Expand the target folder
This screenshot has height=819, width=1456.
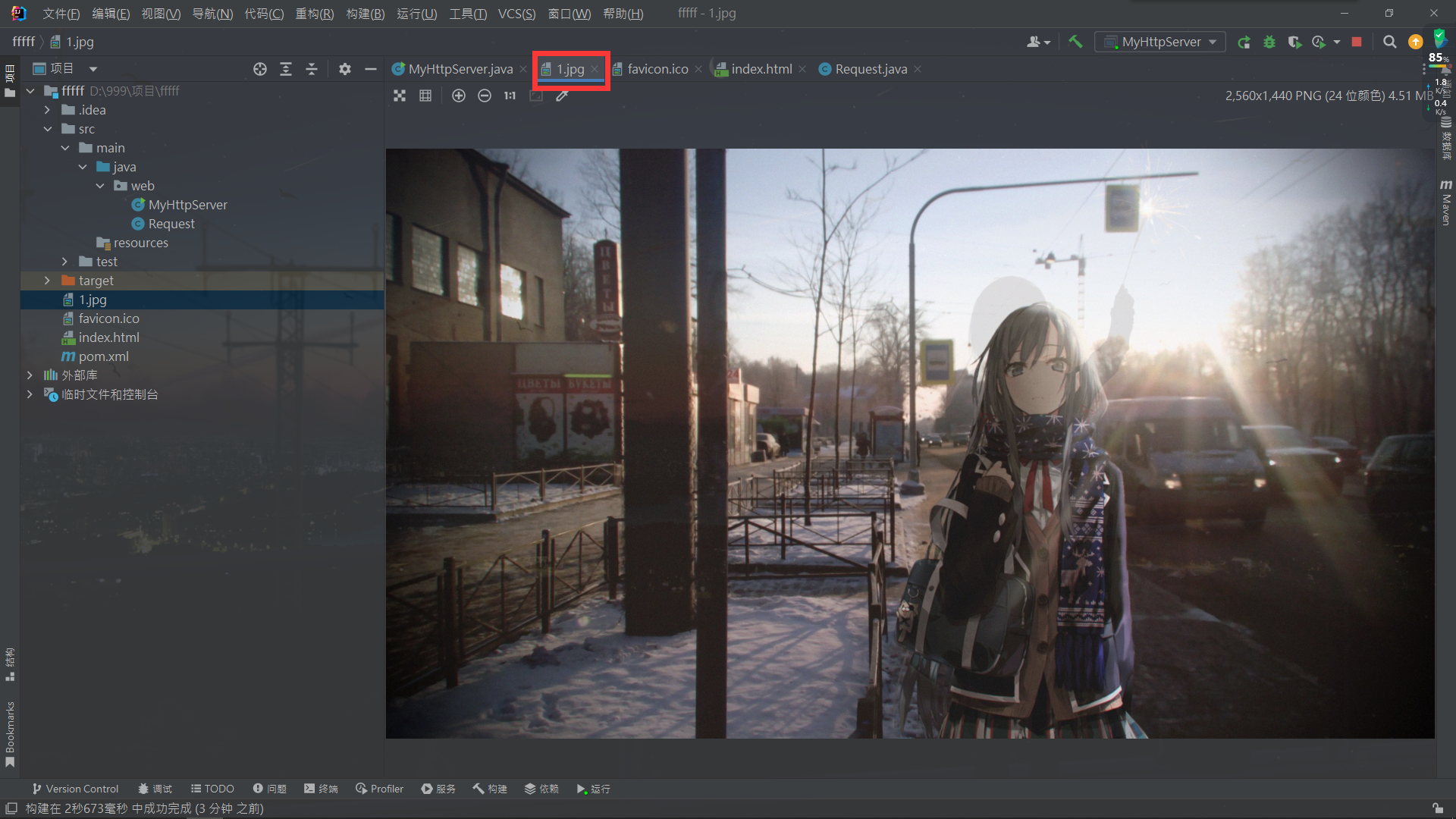pos(47,281)
